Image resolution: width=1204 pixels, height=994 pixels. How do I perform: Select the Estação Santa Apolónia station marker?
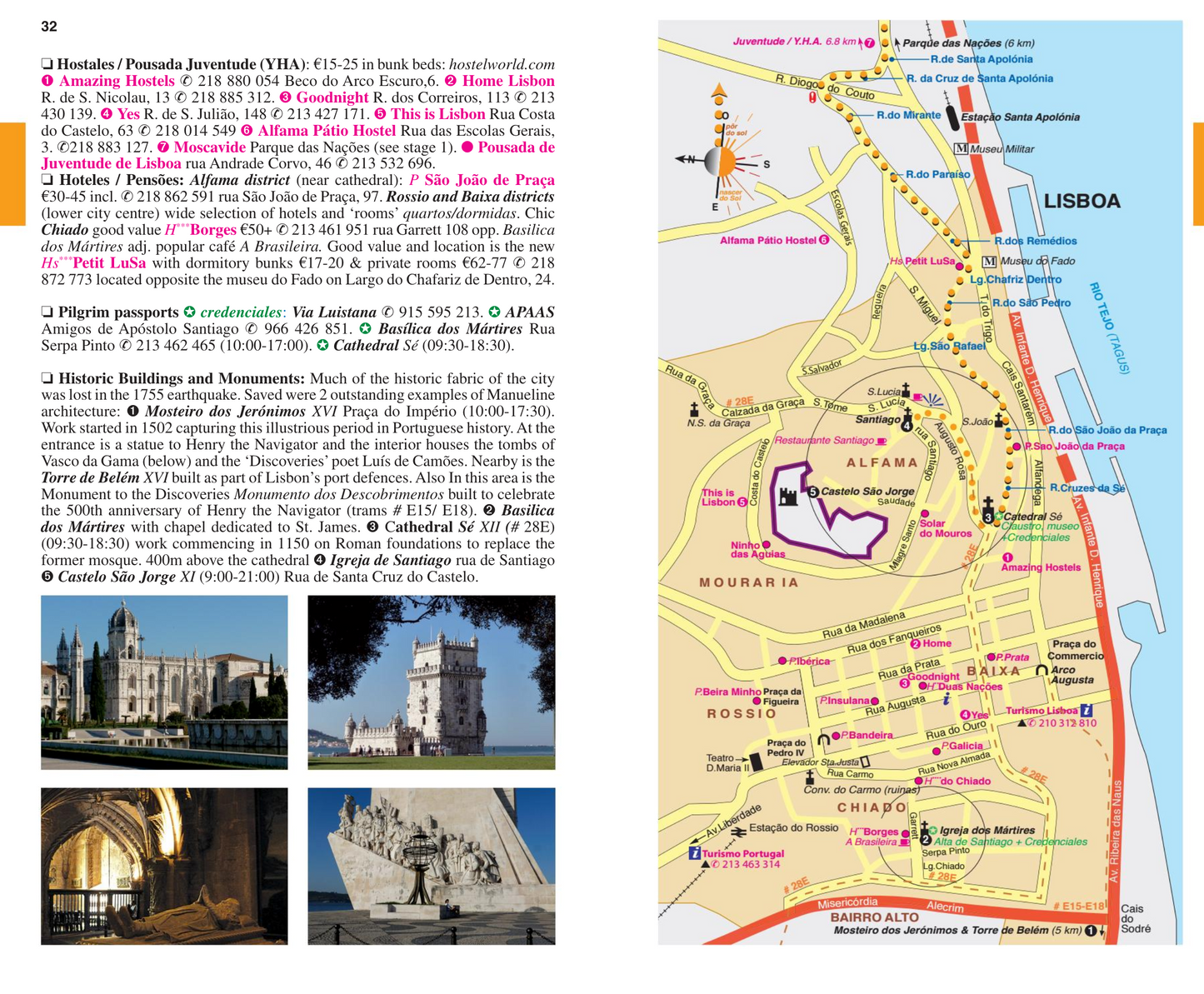[951, 117]
